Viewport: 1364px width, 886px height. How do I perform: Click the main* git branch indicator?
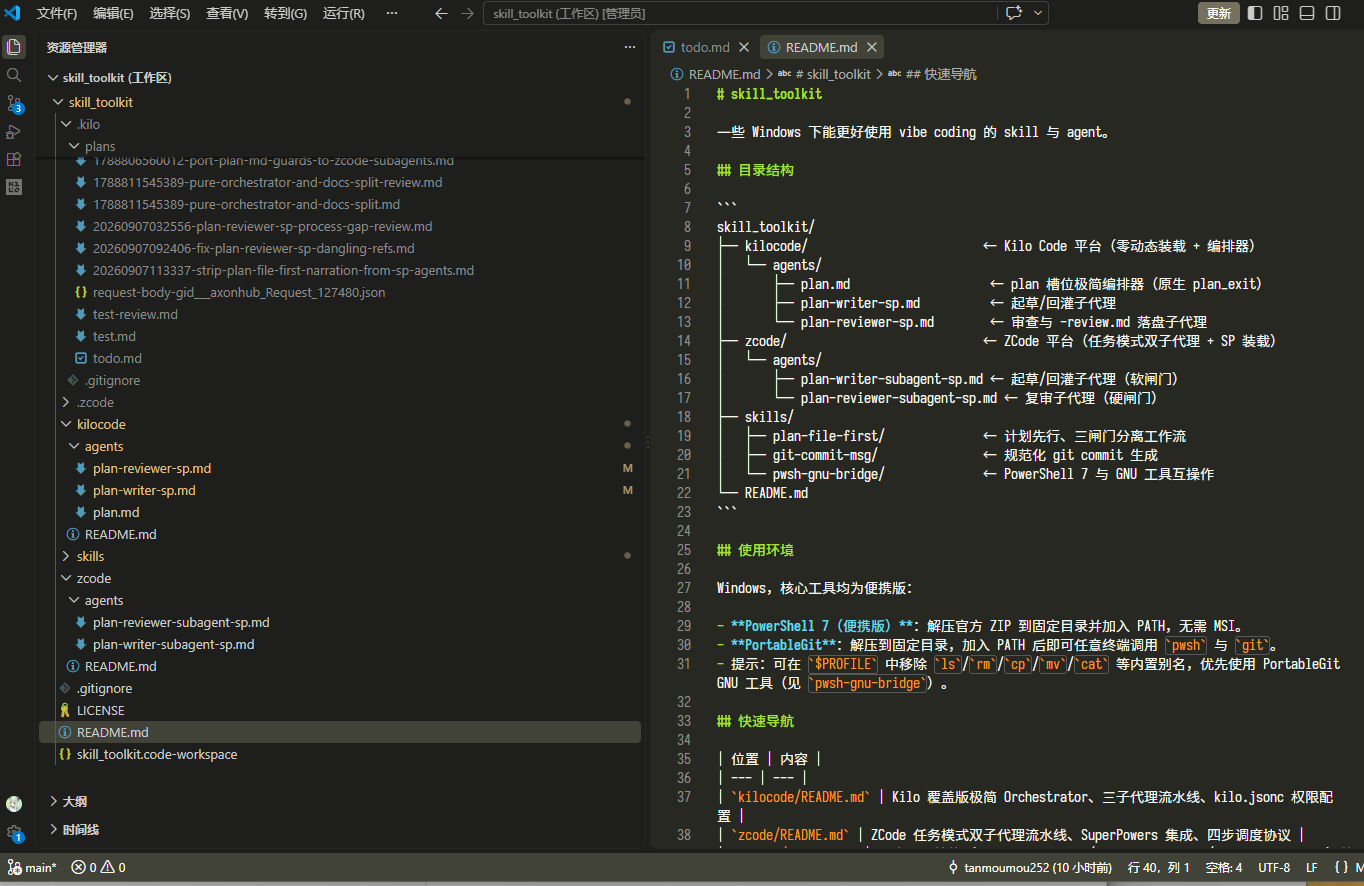point(32,868)
